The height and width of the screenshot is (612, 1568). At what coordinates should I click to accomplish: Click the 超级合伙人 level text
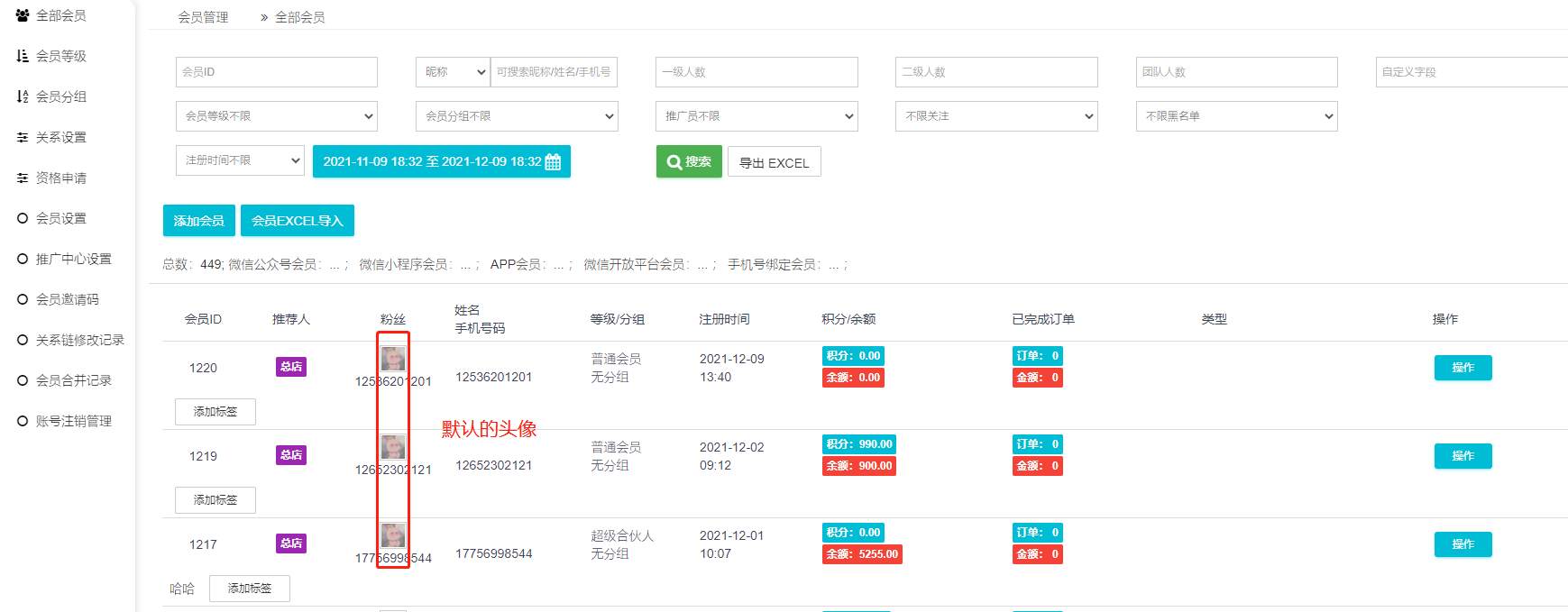pyautogui.click(x=622, y=535)
